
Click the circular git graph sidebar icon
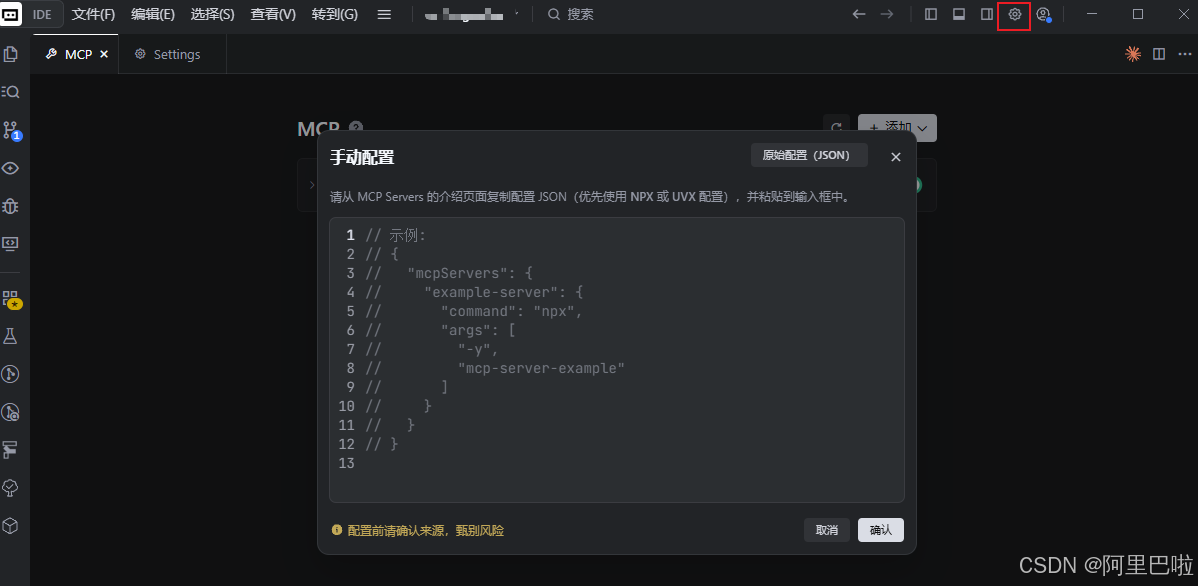[11, 374]
